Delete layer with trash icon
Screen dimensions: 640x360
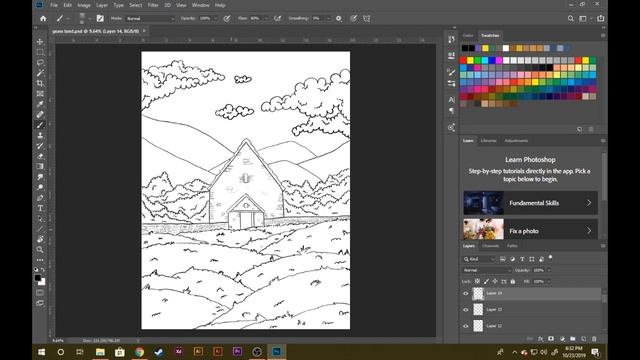click(594, 339)
